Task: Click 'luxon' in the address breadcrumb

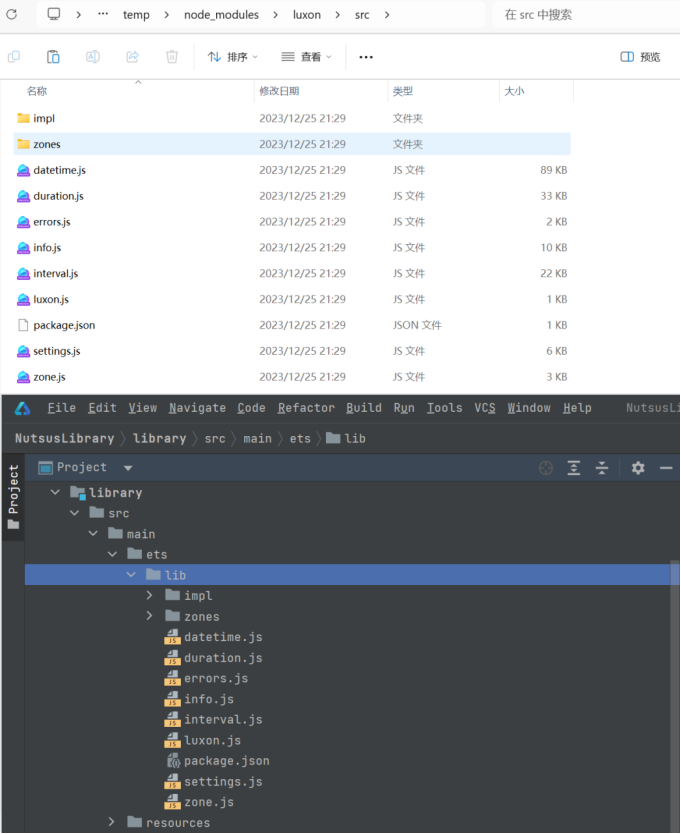Action: pos(307,15)
